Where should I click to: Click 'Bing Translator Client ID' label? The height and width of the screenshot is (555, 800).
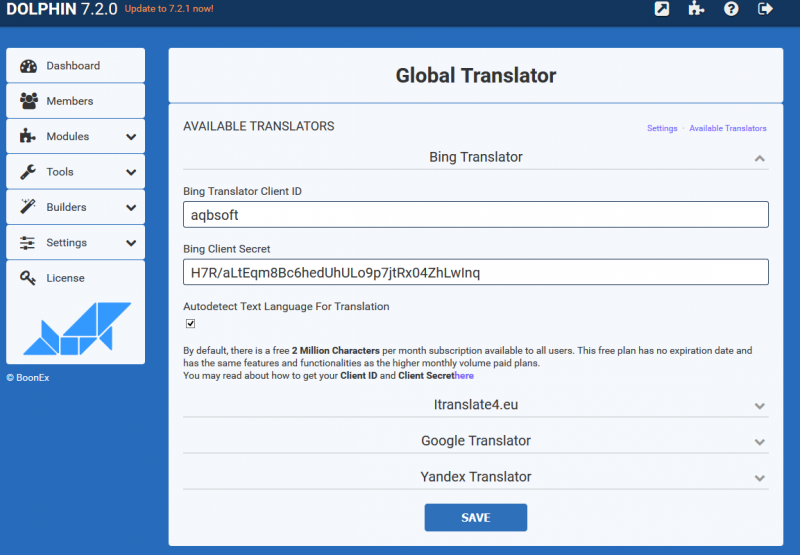click(242, 191)
